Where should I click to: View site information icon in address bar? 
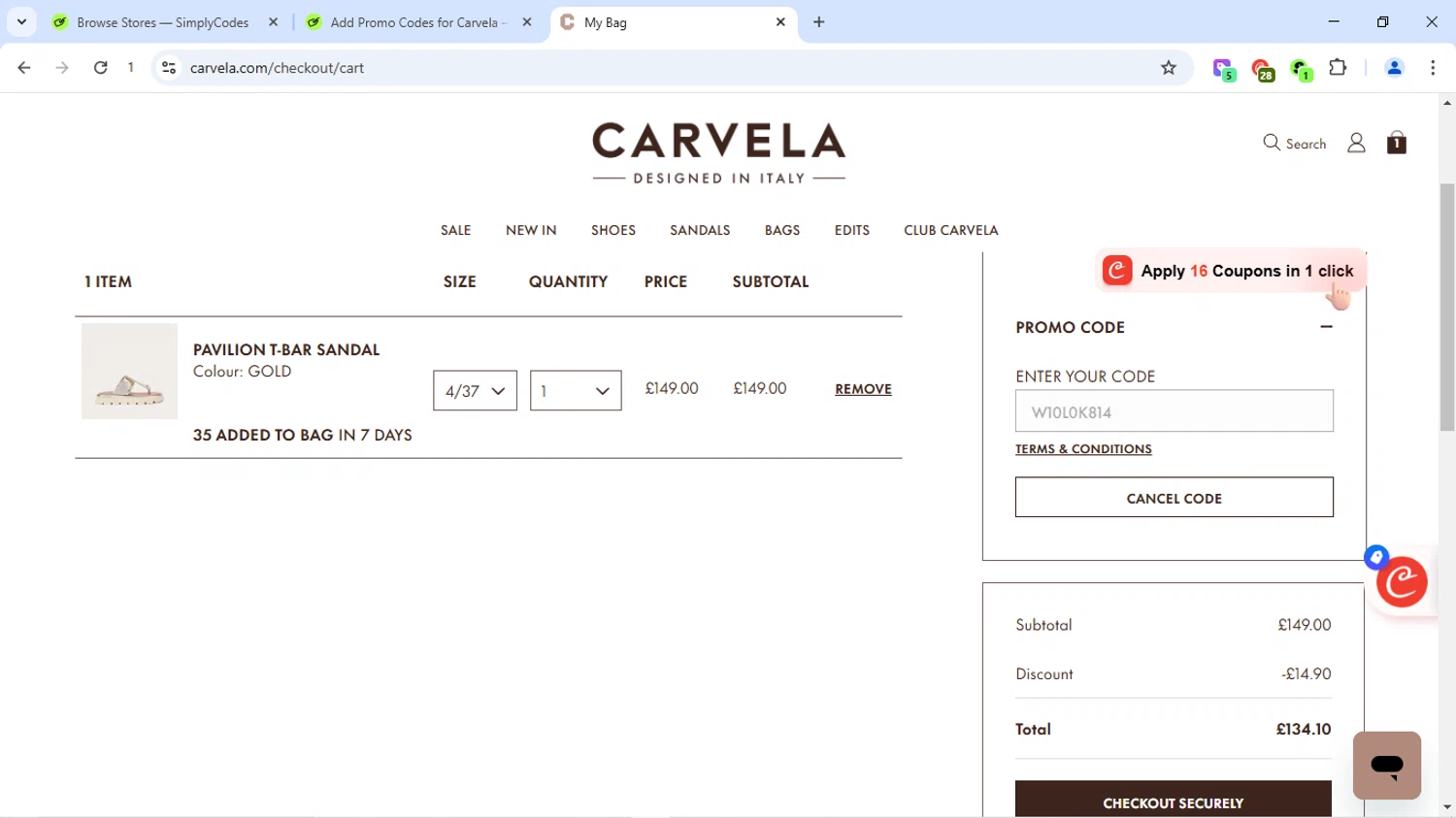[x=169, y=67]
